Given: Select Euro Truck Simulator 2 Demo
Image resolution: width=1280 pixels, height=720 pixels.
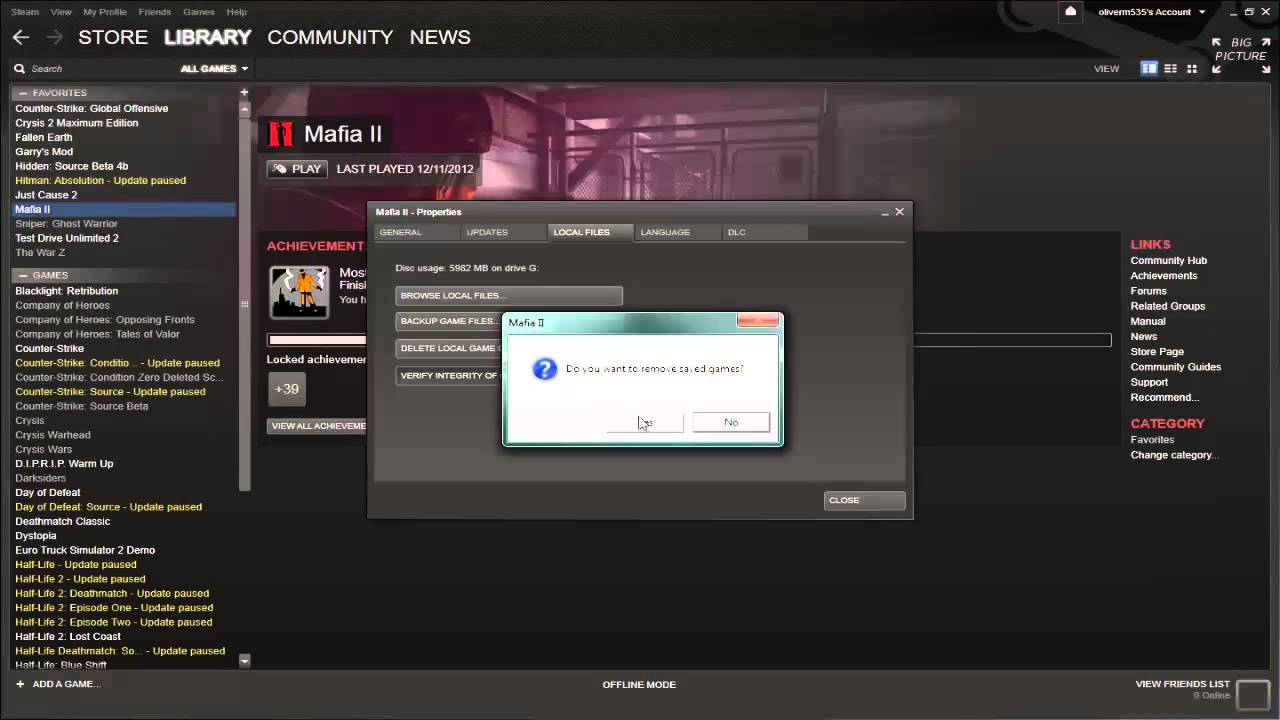Looking at the screenshot, I should (85, 550).
